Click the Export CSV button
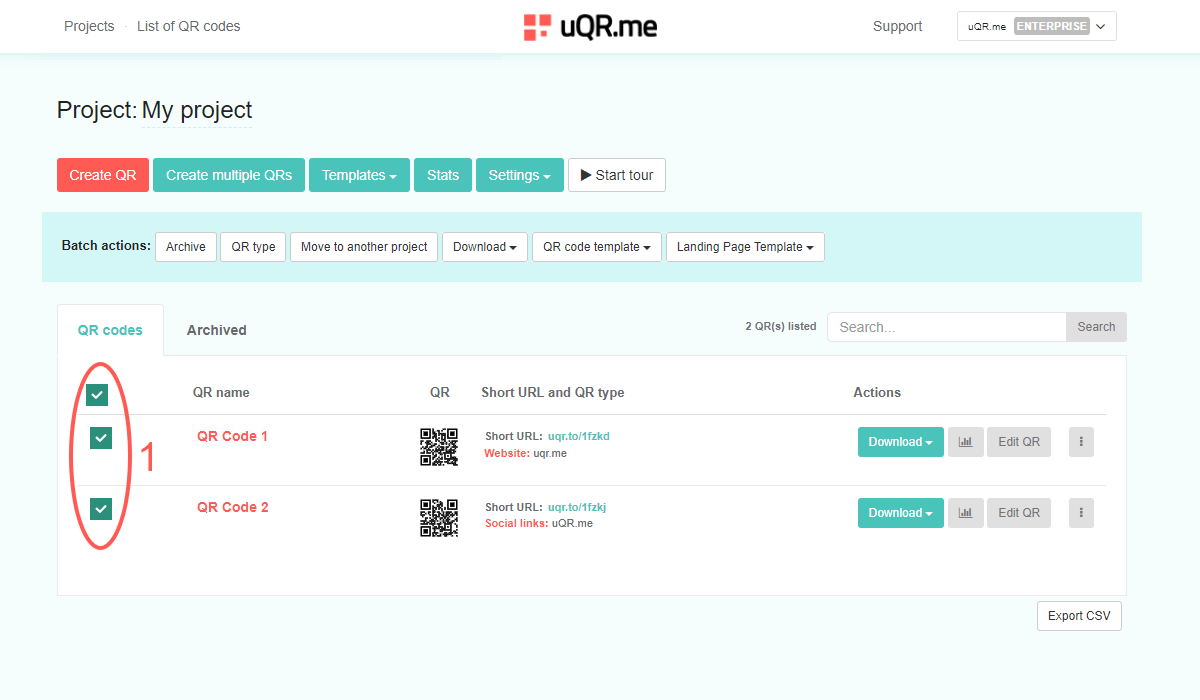The width and height of the screenshot is (1200, 700). (x=1079, y=616)
